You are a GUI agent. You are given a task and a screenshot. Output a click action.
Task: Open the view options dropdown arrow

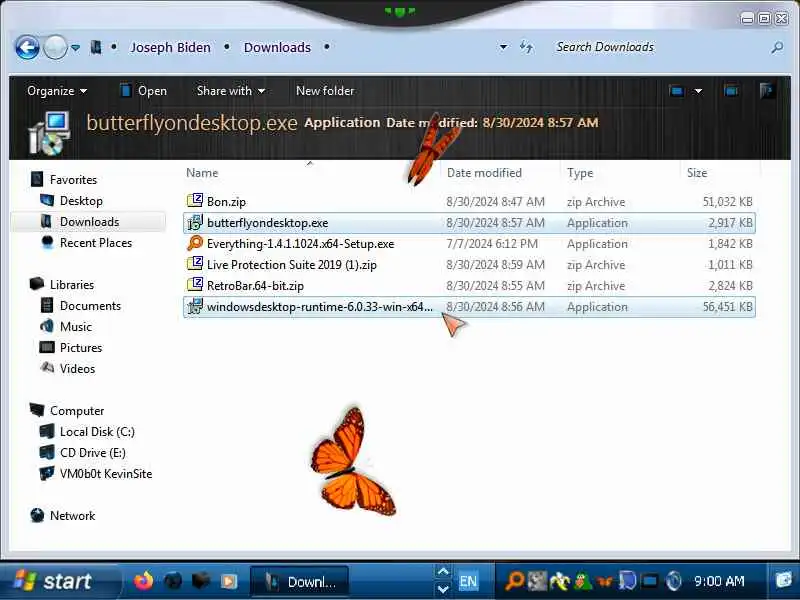tap(698, 91)
